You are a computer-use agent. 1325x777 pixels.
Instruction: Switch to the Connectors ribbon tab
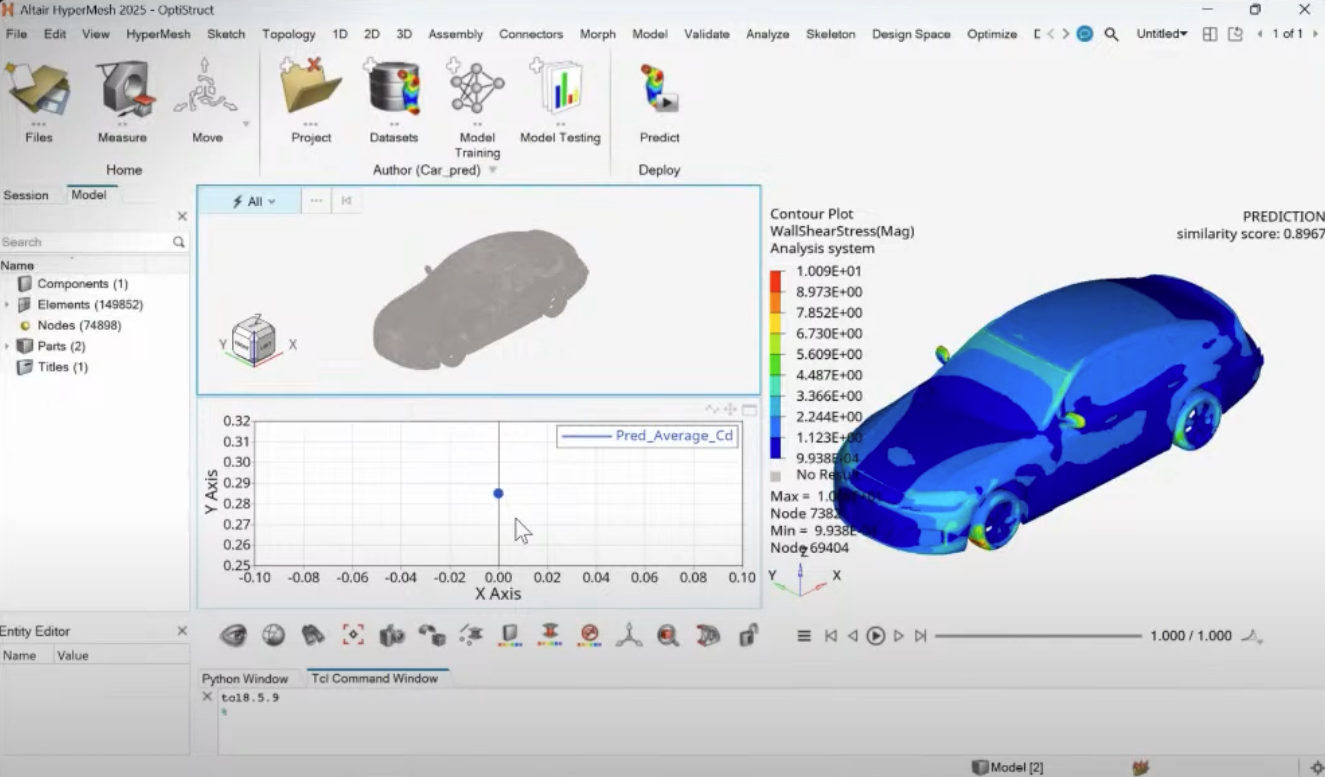coord(531,34)
